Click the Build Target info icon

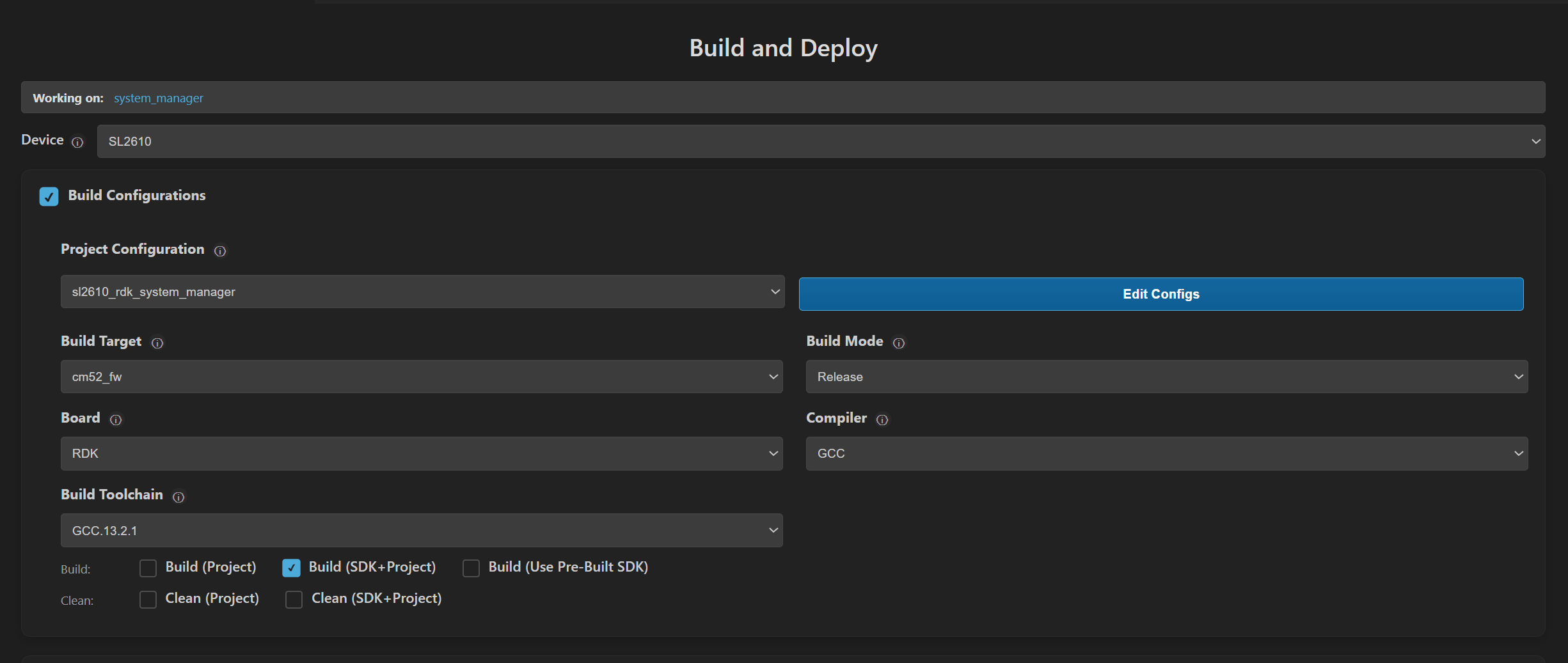click(157, 343)
